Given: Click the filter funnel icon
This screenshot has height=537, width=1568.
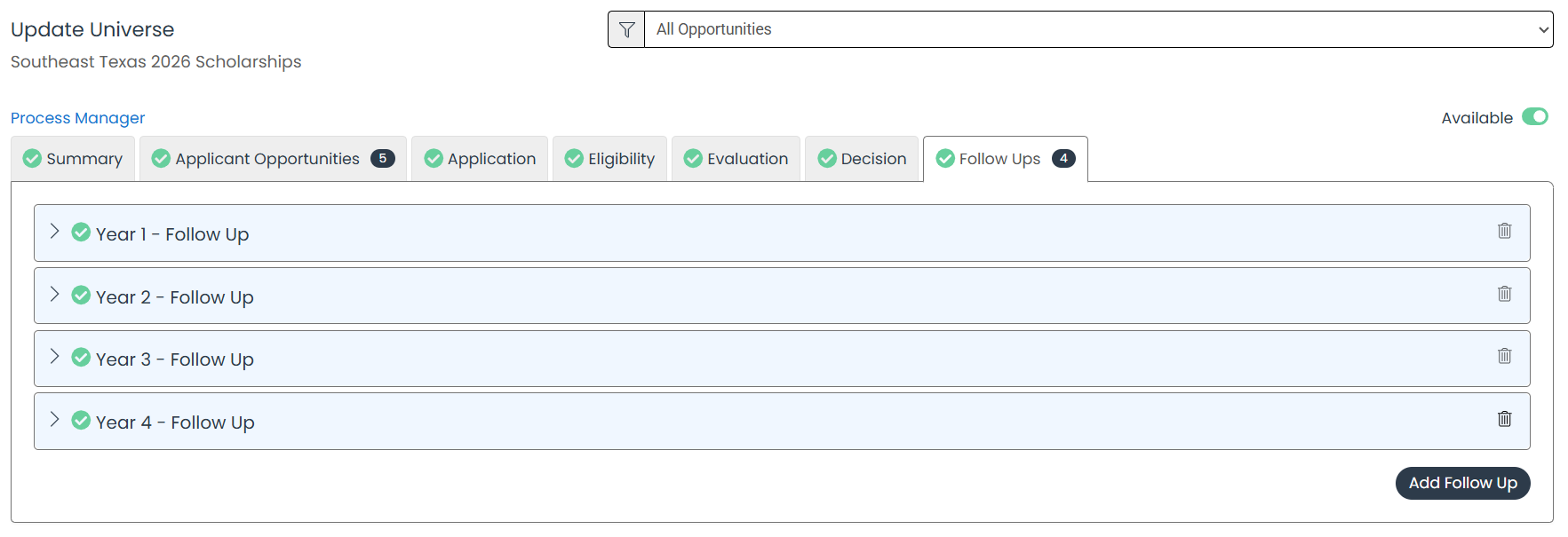Looking at the screenshot, I should point(626,29).
